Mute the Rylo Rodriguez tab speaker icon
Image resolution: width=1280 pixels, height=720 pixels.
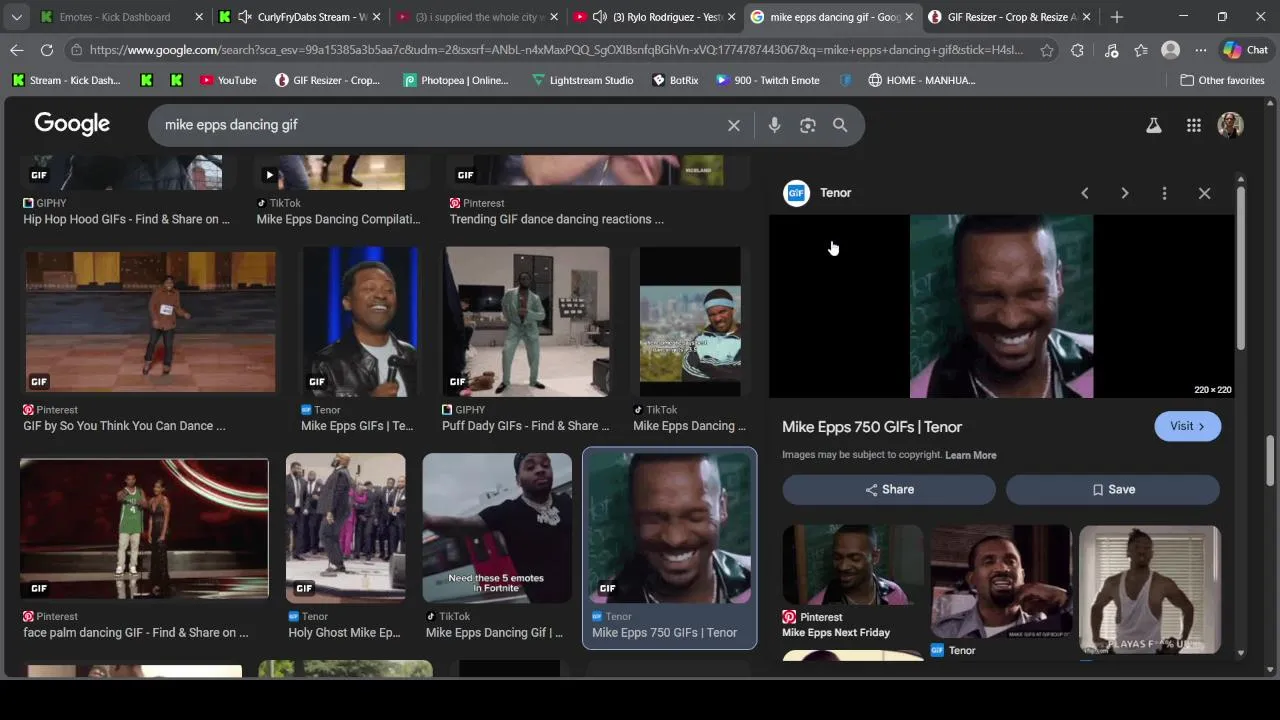(599, 17)
